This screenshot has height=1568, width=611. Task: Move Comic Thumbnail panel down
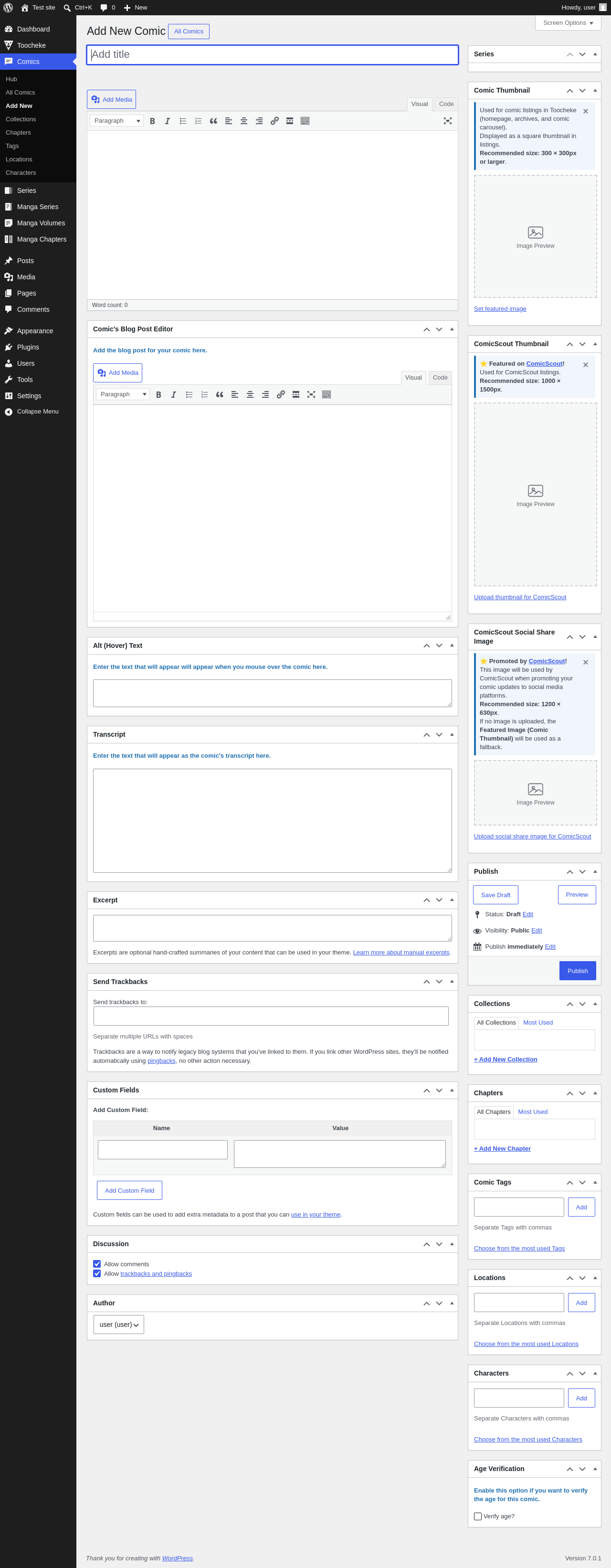[582, 91]
